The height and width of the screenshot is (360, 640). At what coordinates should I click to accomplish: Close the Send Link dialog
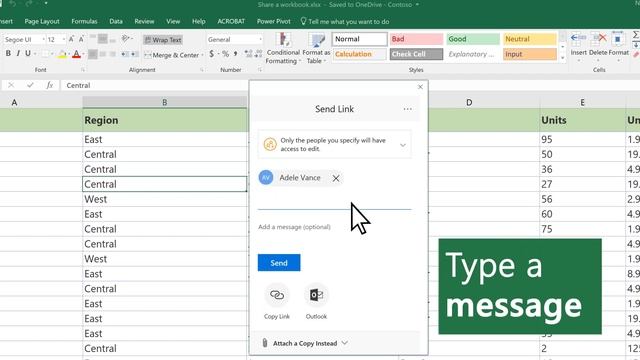tap(420, 87)
